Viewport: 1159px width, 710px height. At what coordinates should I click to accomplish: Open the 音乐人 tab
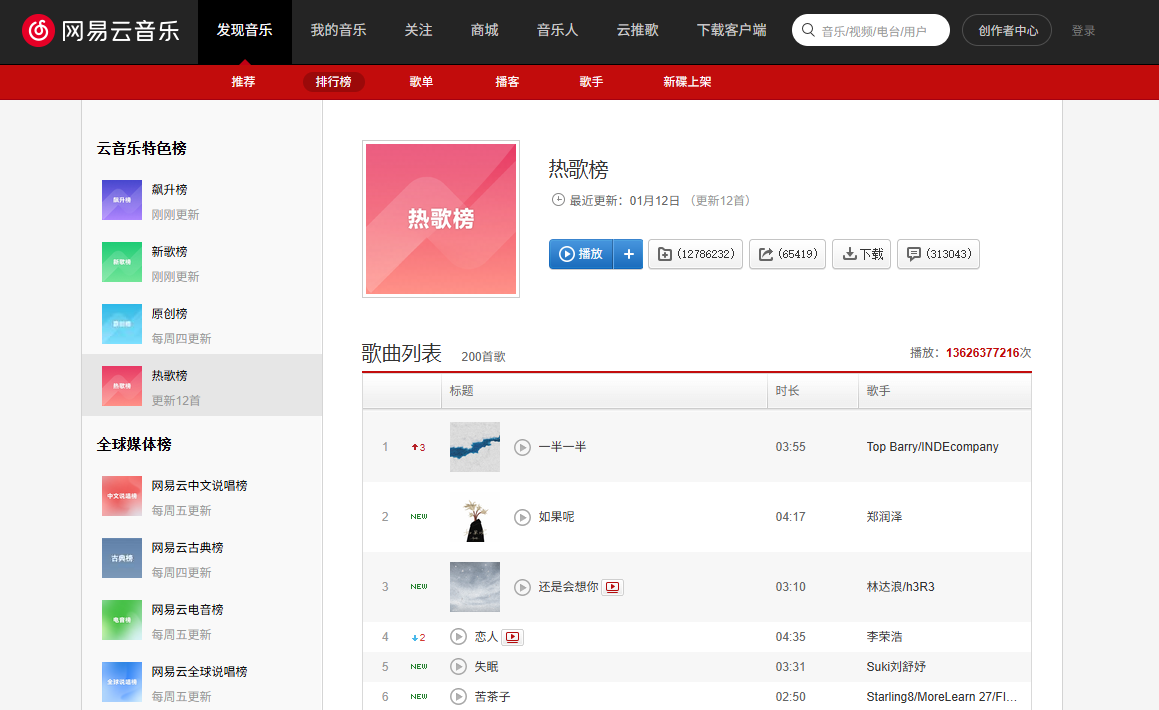pyautogui.click(x=557, y=30)
